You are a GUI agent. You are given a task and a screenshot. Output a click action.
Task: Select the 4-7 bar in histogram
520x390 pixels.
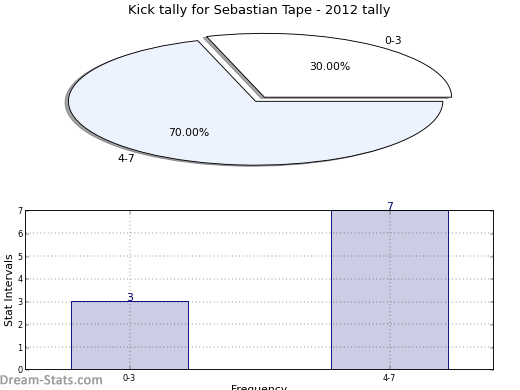[x=390, y=290]
